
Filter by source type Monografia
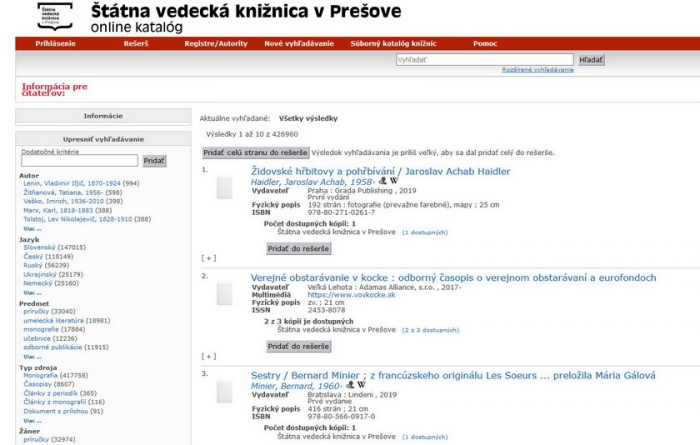41,375
